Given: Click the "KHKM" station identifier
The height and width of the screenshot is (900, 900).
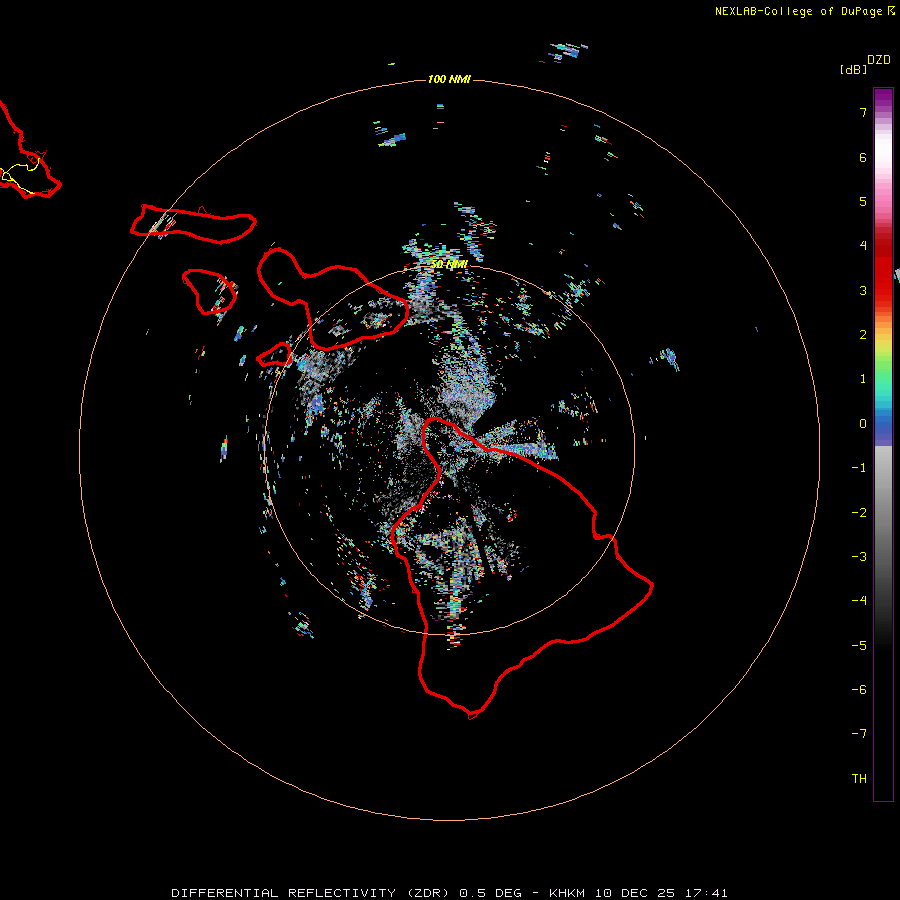Looking at the screenshot, I should coord(567,893).
